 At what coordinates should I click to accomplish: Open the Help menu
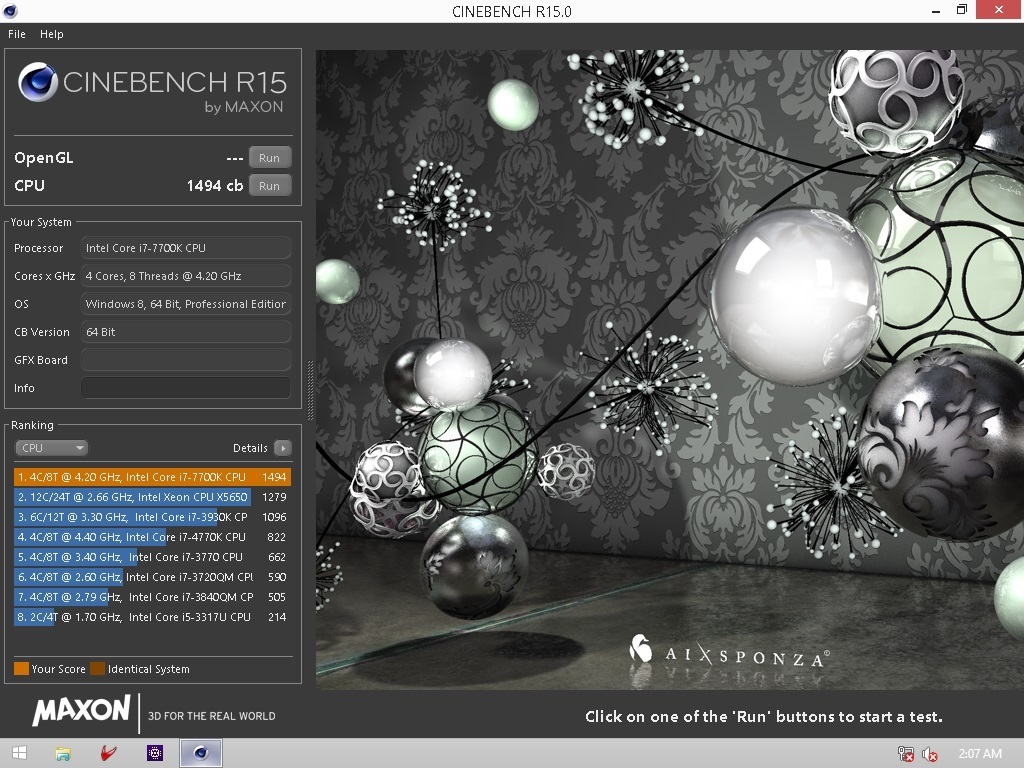pos(52,34)
